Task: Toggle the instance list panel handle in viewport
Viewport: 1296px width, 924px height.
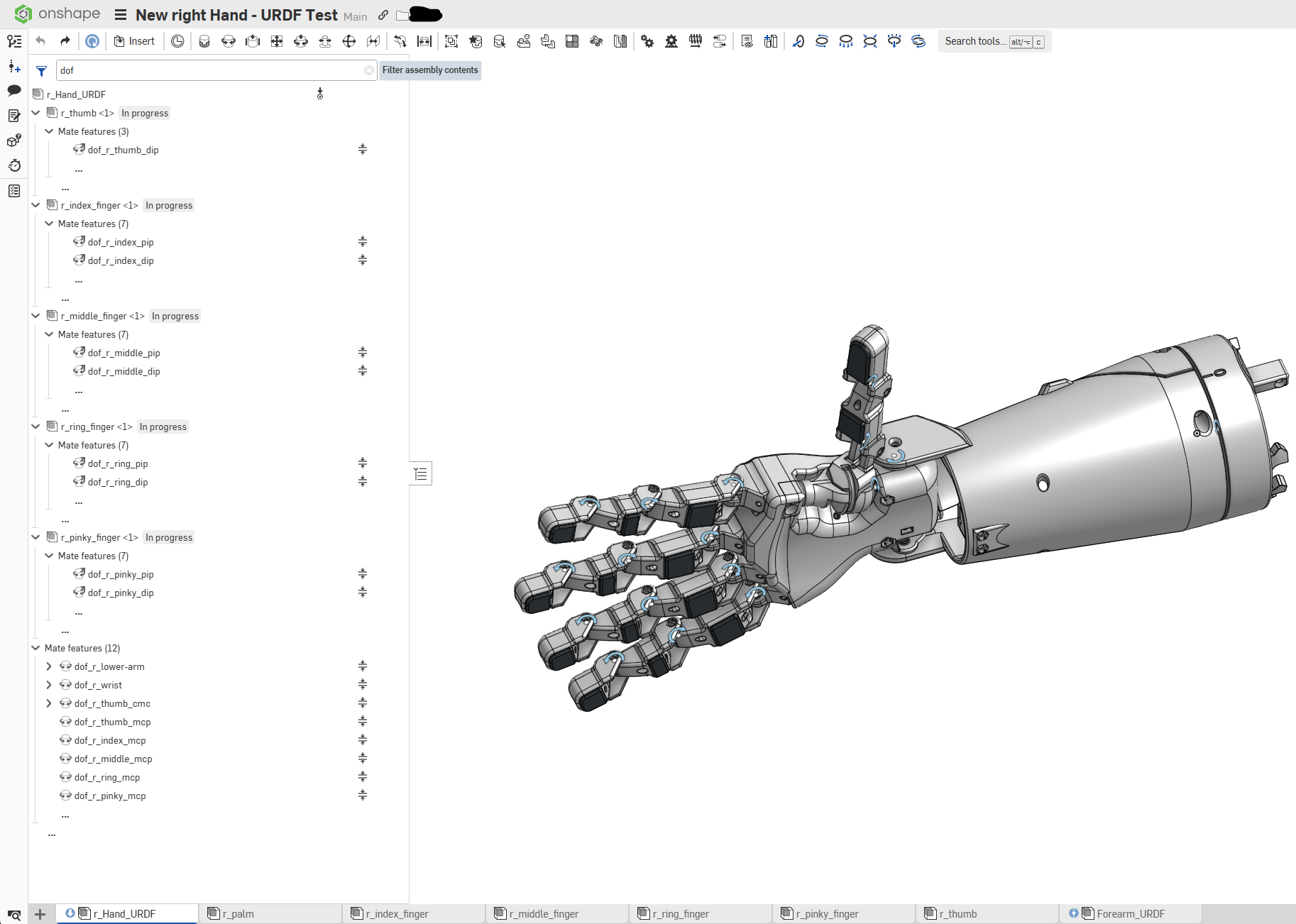Action: pos(421,473)
